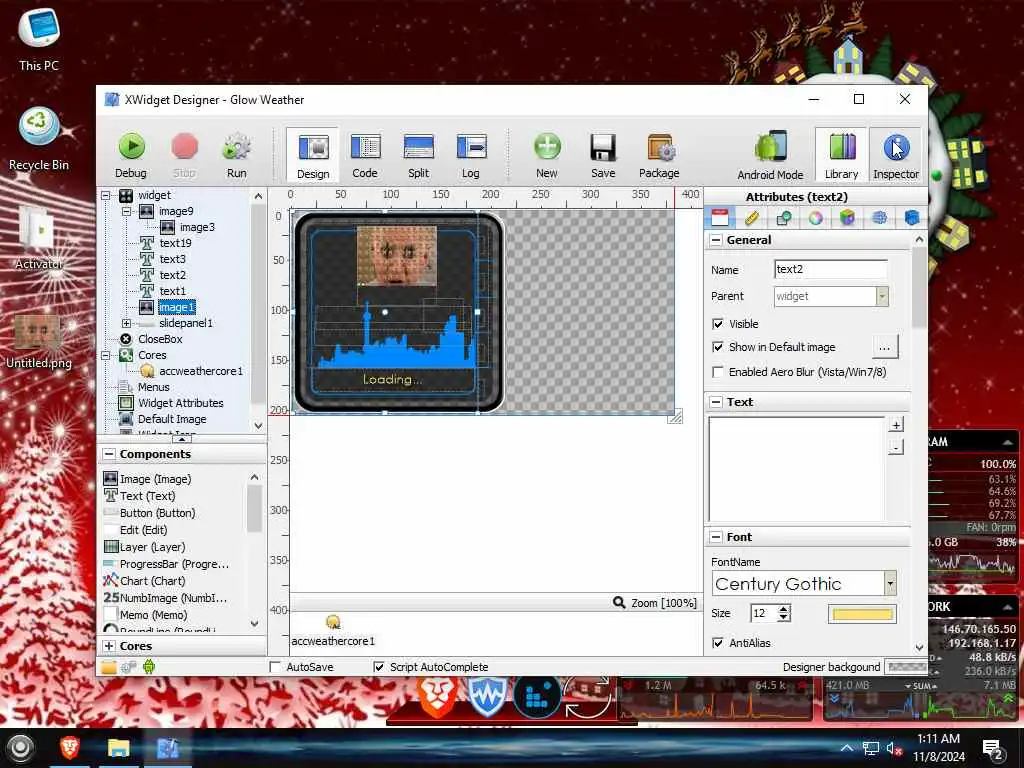
Task: Click the Designer background swatch
Action: point(905,667)
